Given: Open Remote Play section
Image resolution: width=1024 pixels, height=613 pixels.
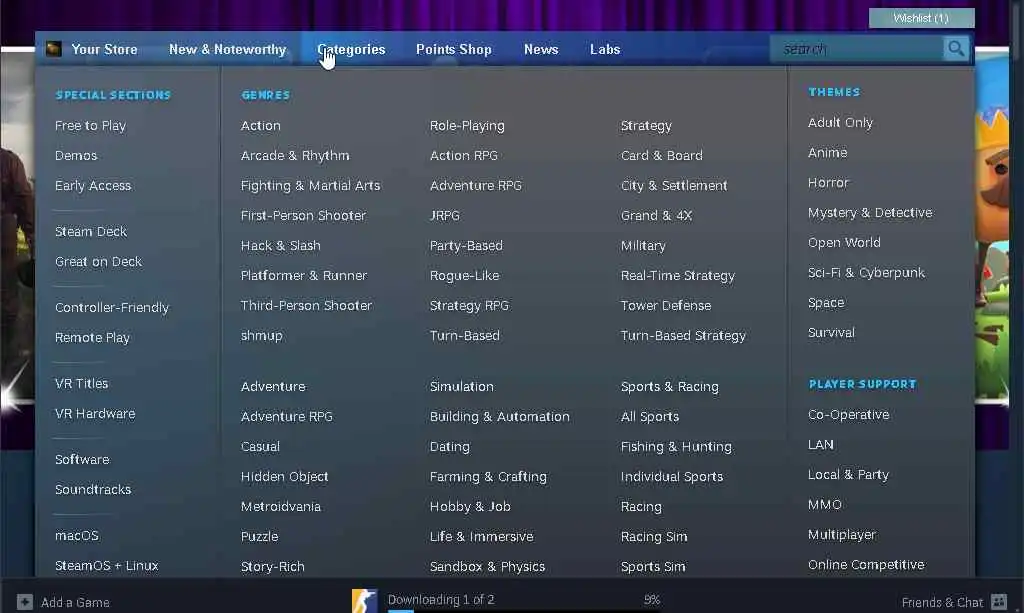Looking at the screenshot, I should click(x=92, y=338).
